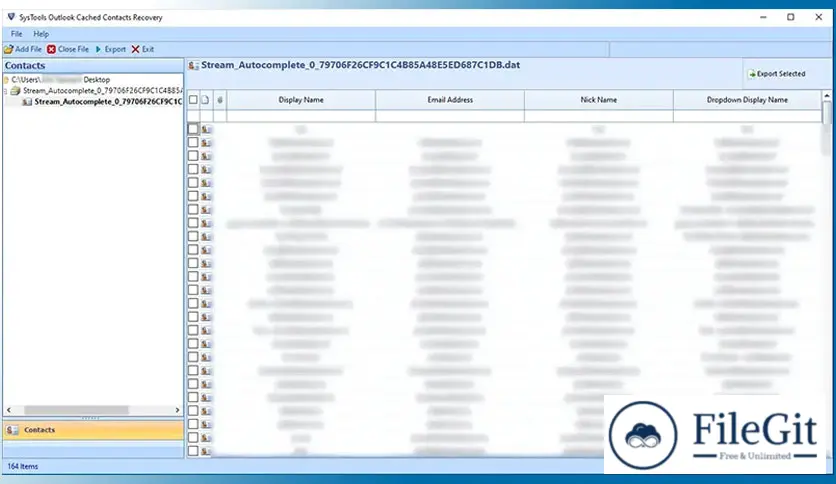Switch to the orange Contacts tab at bottom
The width and height of the screenshot is (836, 484).
click(x=93, y=430)
